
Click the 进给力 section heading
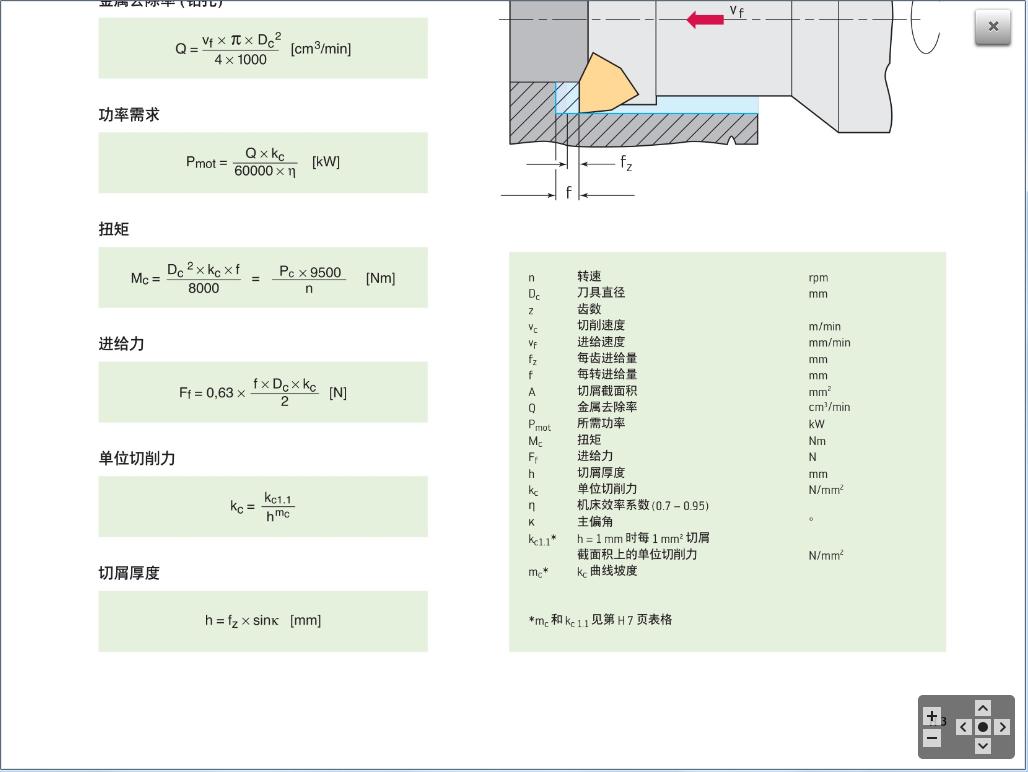point(121,344)
